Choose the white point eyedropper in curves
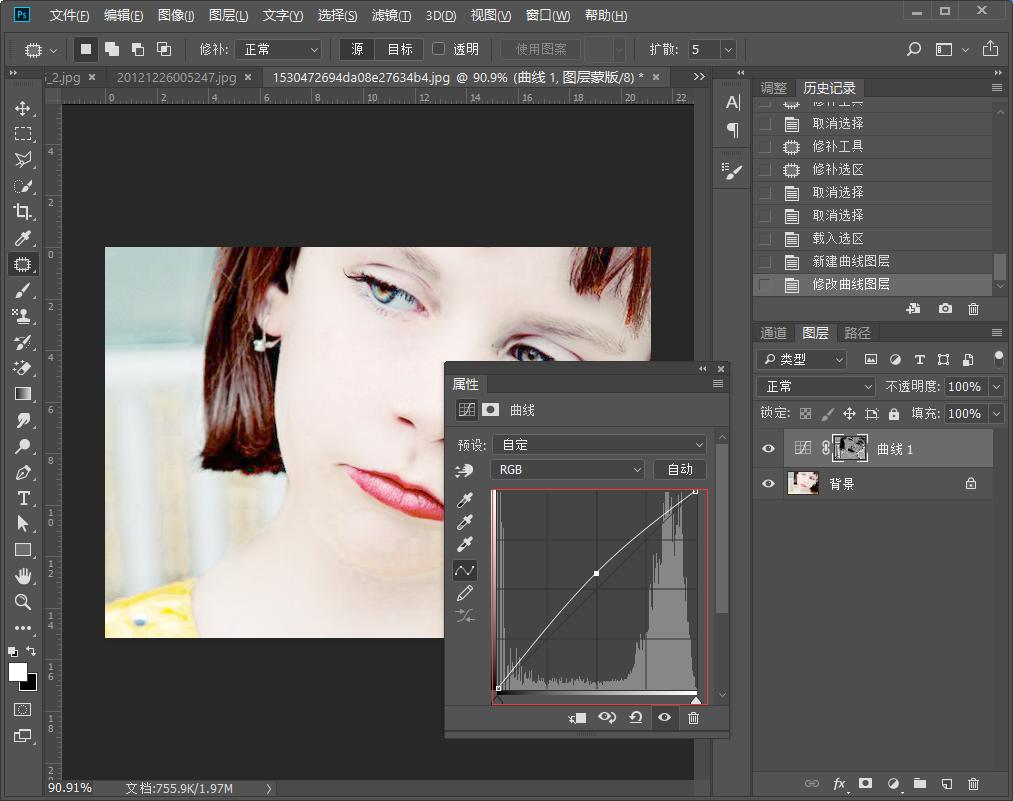Image resolution: width=1013 pixels, height=801 pixels. [465, 545]
